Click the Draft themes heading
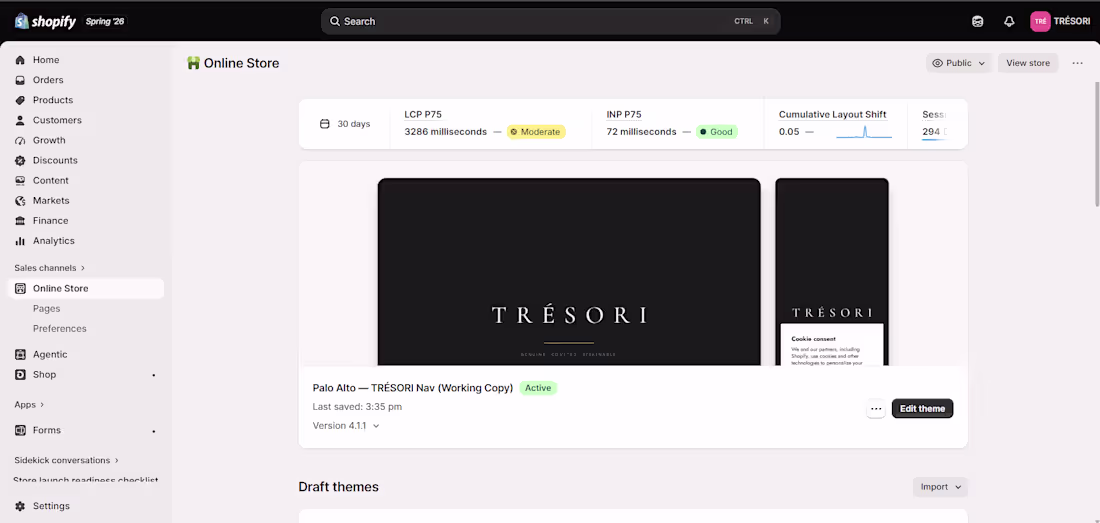The image size is (1100, 523). pos(338,487)
